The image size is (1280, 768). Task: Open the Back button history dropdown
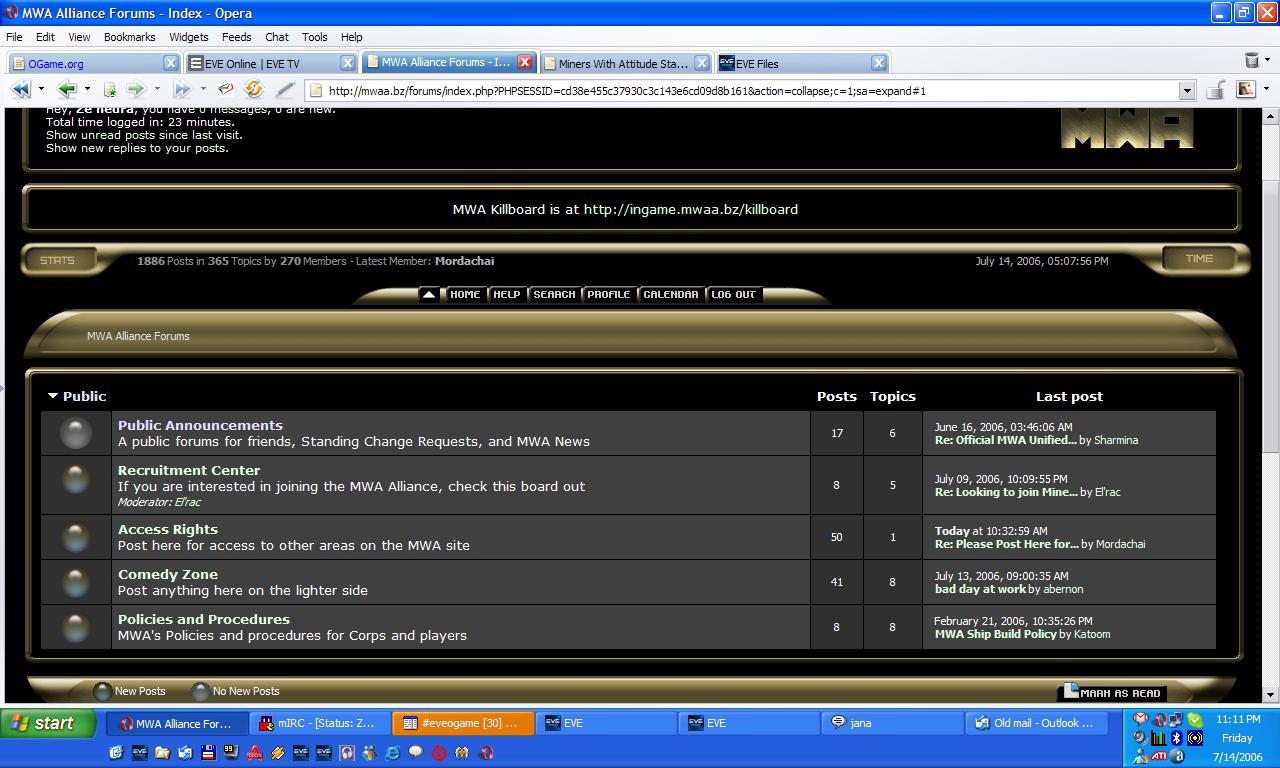[87, 90]
